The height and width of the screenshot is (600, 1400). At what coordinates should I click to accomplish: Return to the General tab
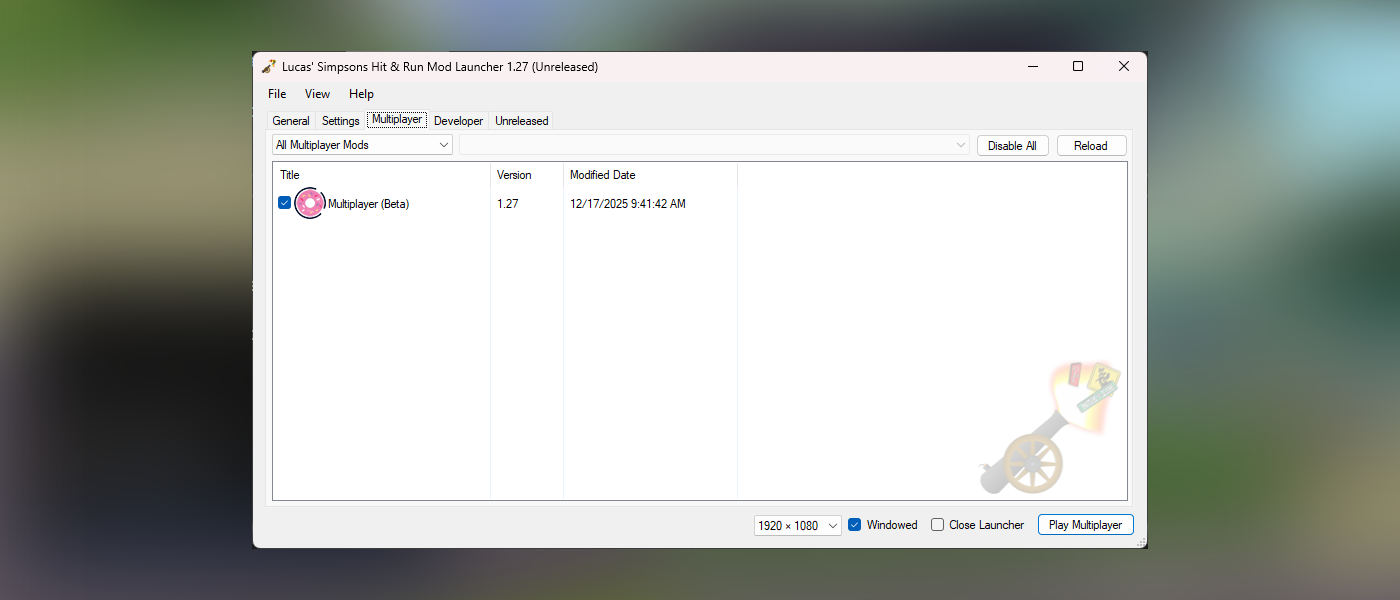click(290, 120)
